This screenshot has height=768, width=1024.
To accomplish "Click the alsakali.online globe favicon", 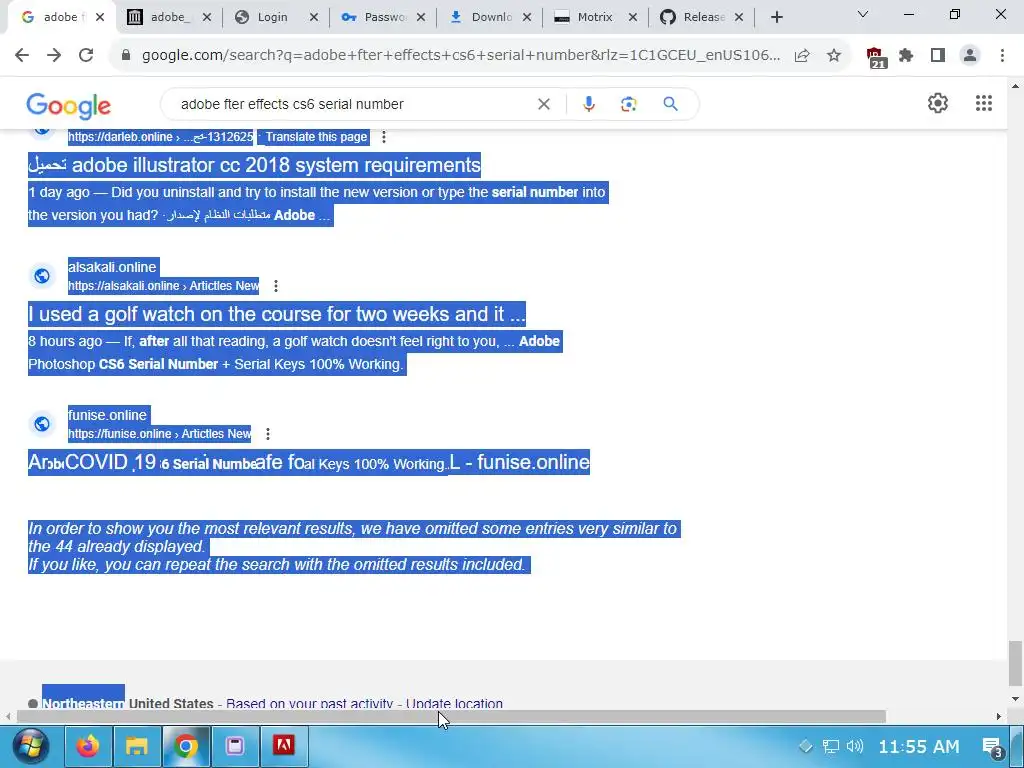I will 42,276.
